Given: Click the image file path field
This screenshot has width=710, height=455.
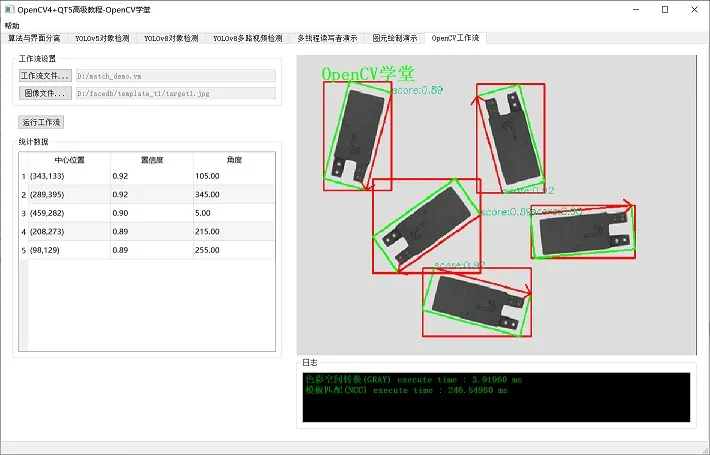Looking at the screenshot, I should 176,93.
